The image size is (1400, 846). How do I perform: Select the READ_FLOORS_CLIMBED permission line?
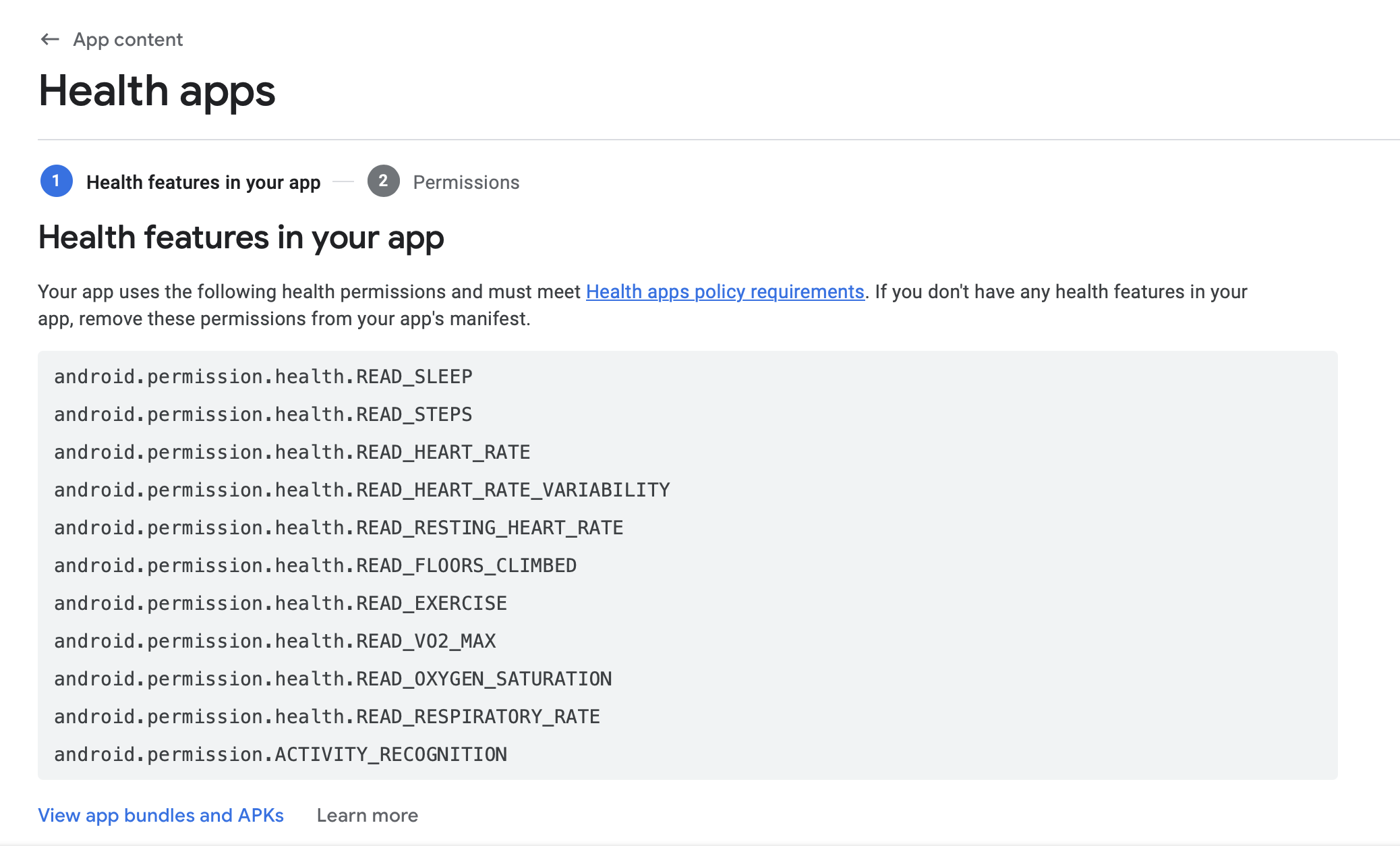click(315, 565)
